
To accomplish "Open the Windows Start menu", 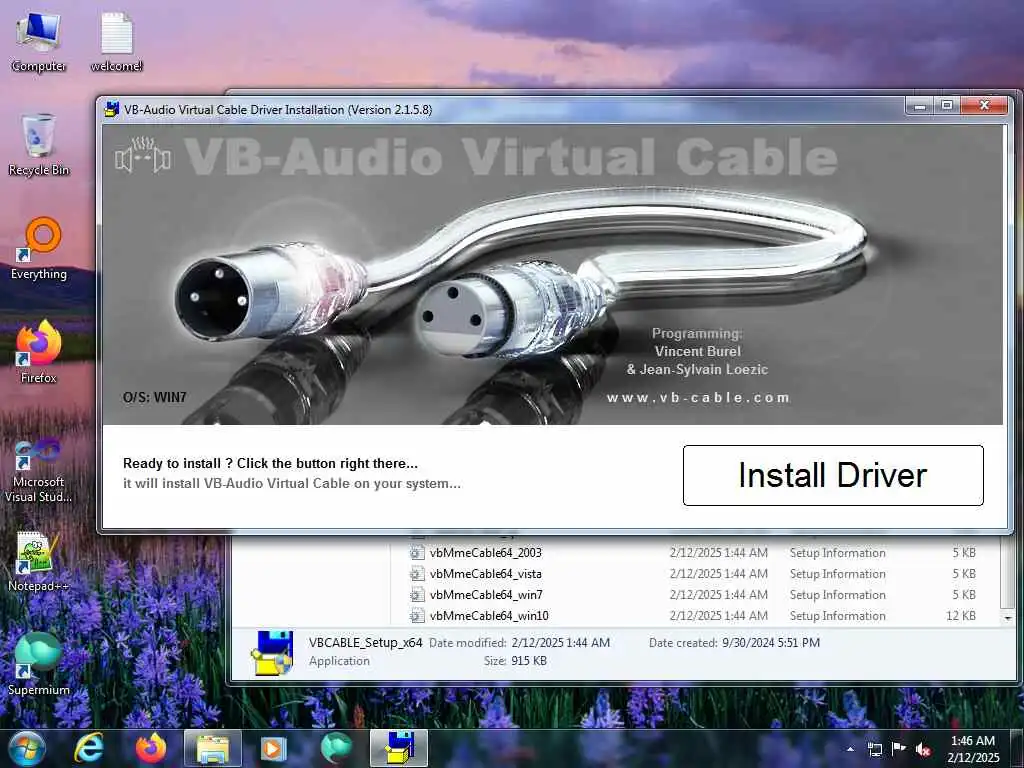I will click(x=27, y=748).
